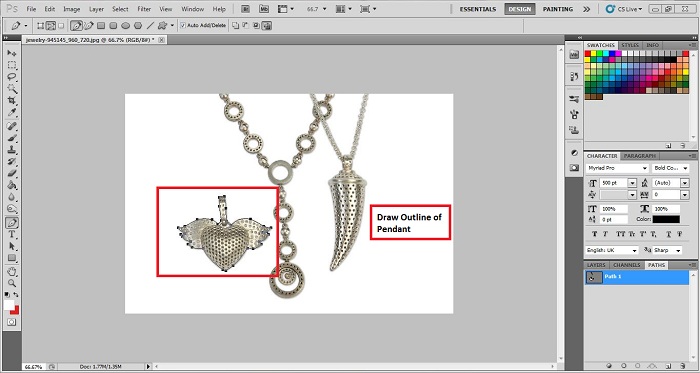Select the History Brush tool
Image resolution: width=700 pixels, height=373 pixels.
[x=12, y=162]
